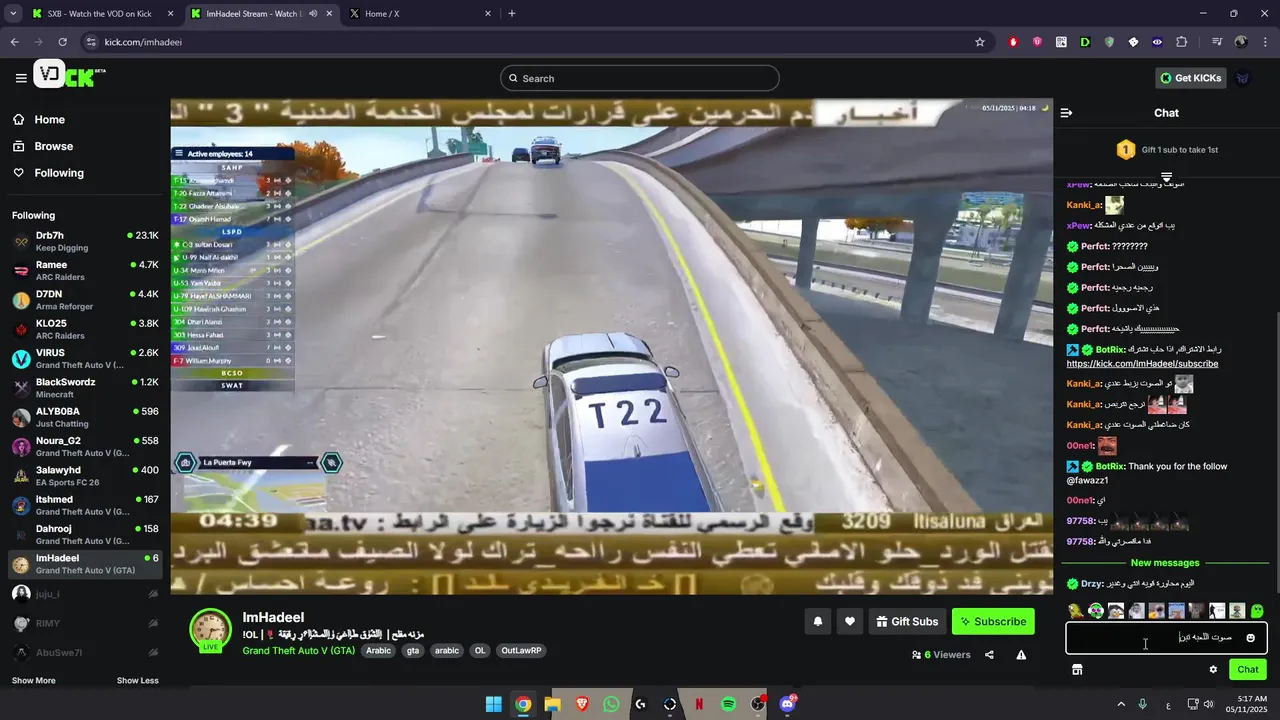Click Show Less in sidebar
This screenshot has width=1280, height=720.
click(x=137, y=681)
